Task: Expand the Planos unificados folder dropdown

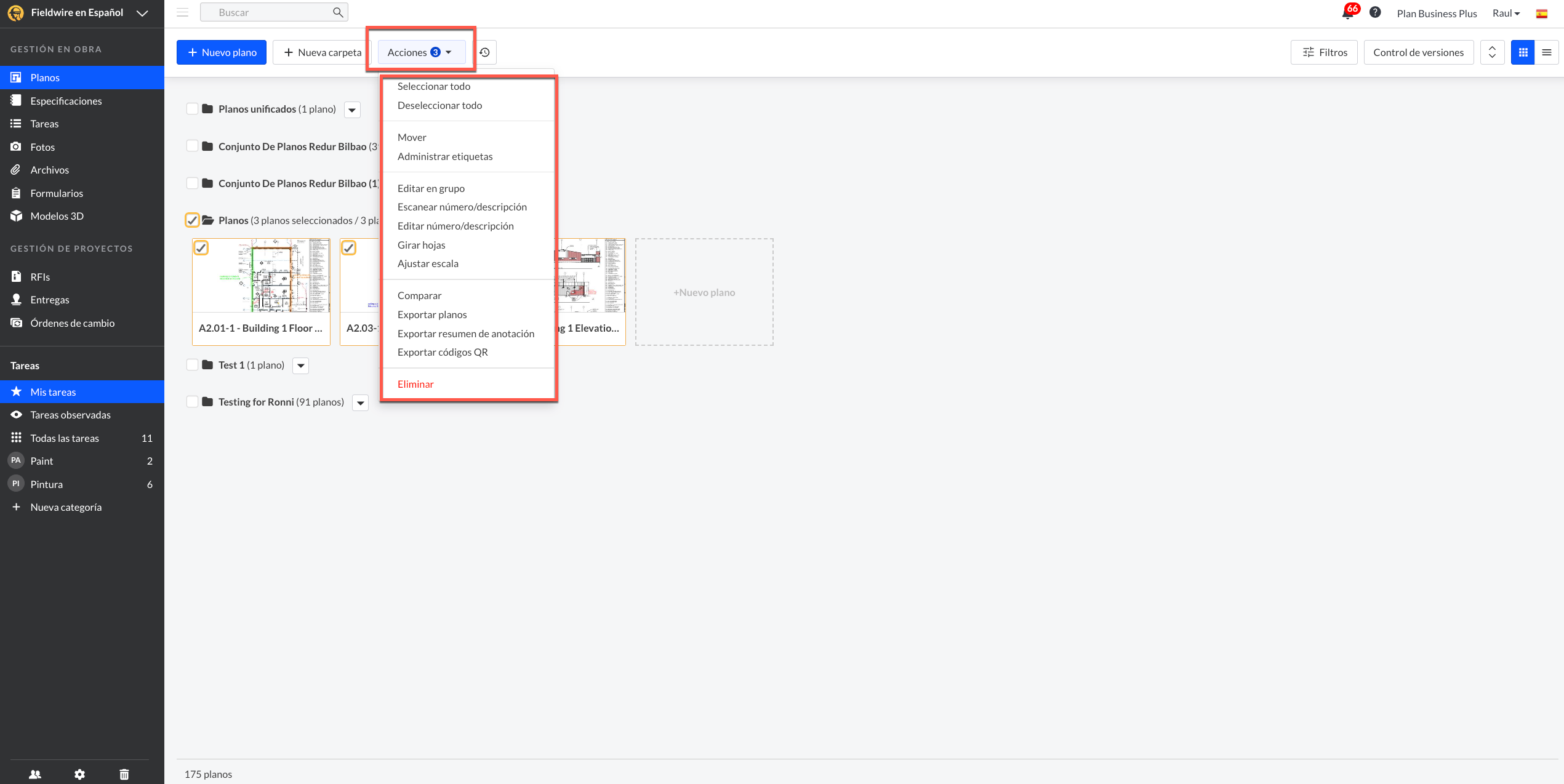Action: [x=352, y=110]
